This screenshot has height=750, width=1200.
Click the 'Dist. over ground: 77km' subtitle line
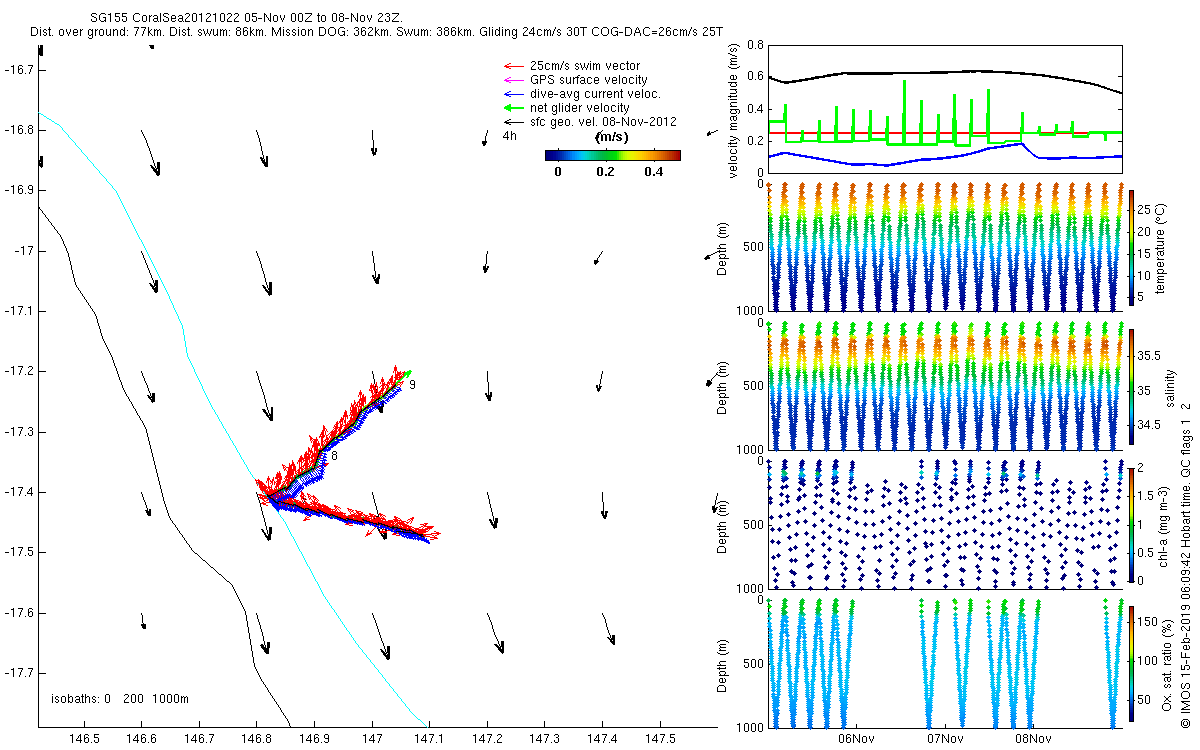coord(376,33)
